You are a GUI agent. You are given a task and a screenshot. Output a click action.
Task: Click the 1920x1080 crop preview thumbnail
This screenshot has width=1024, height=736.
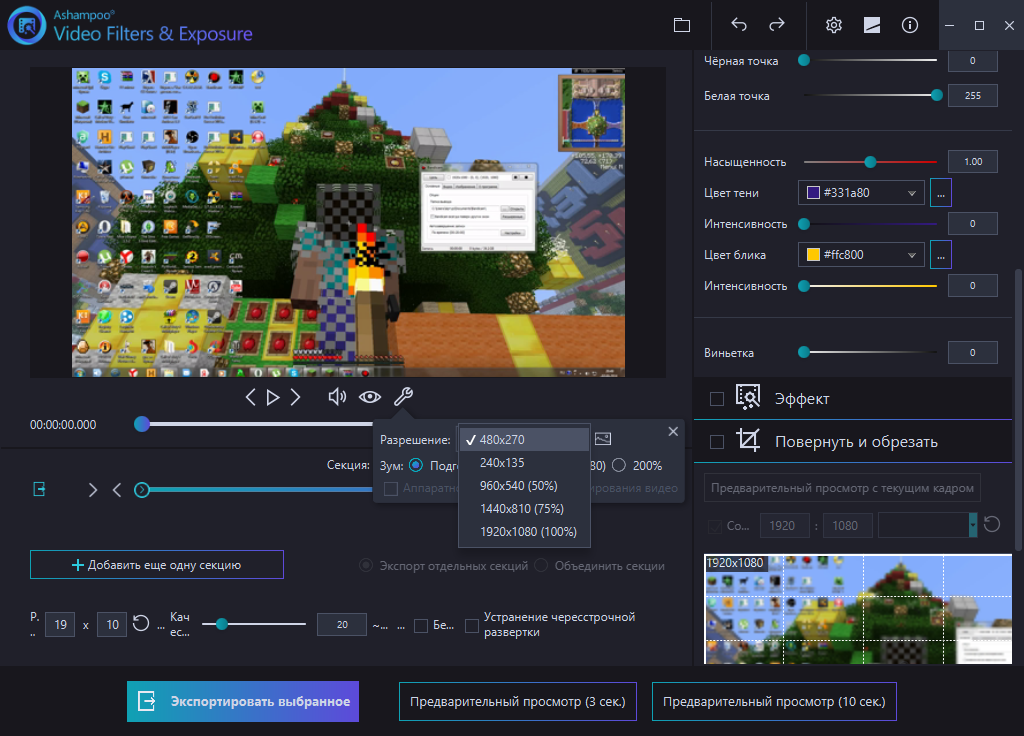point(857,609)
